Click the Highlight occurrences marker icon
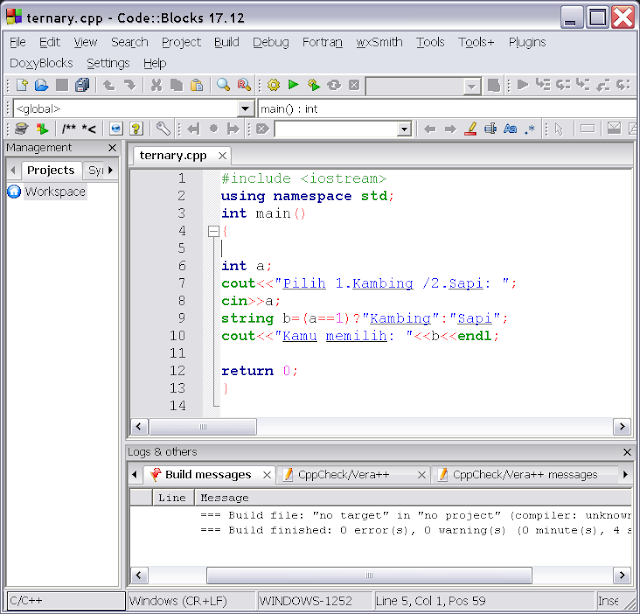Screen dimensions: 640x614 pos(471,129)
